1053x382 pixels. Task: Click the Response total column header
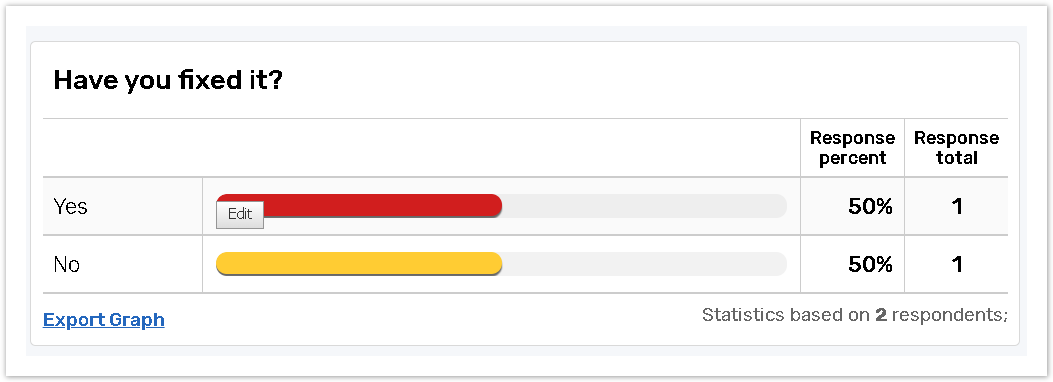[x=956, y=148]
